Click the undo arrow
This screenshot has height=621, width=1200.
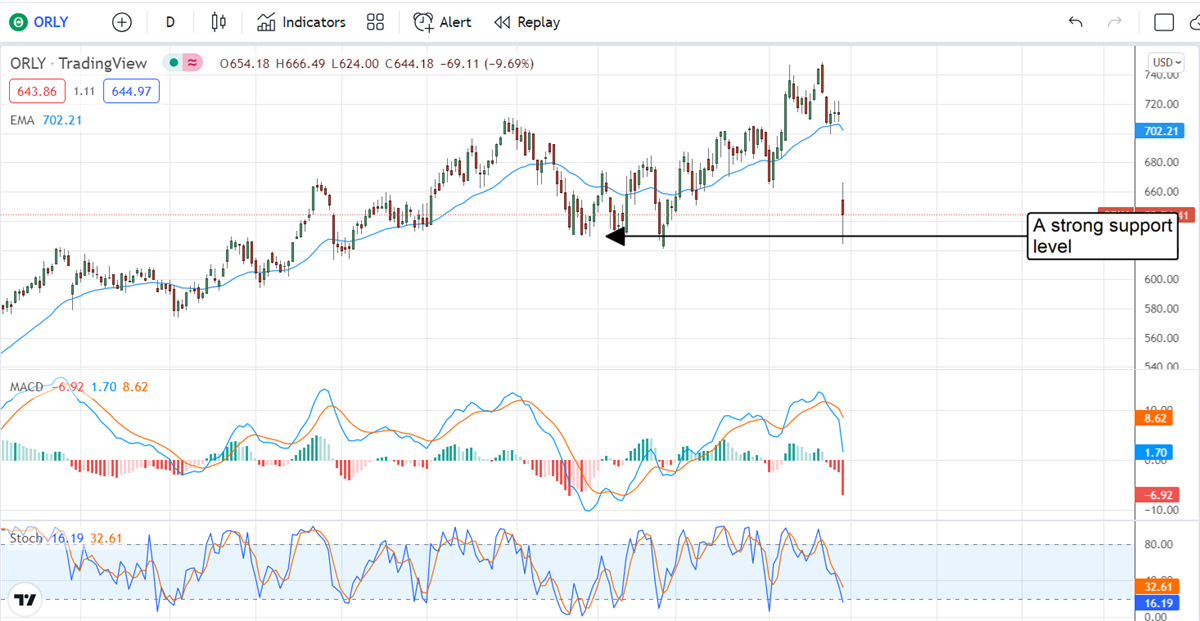[x=1076, y=22]
